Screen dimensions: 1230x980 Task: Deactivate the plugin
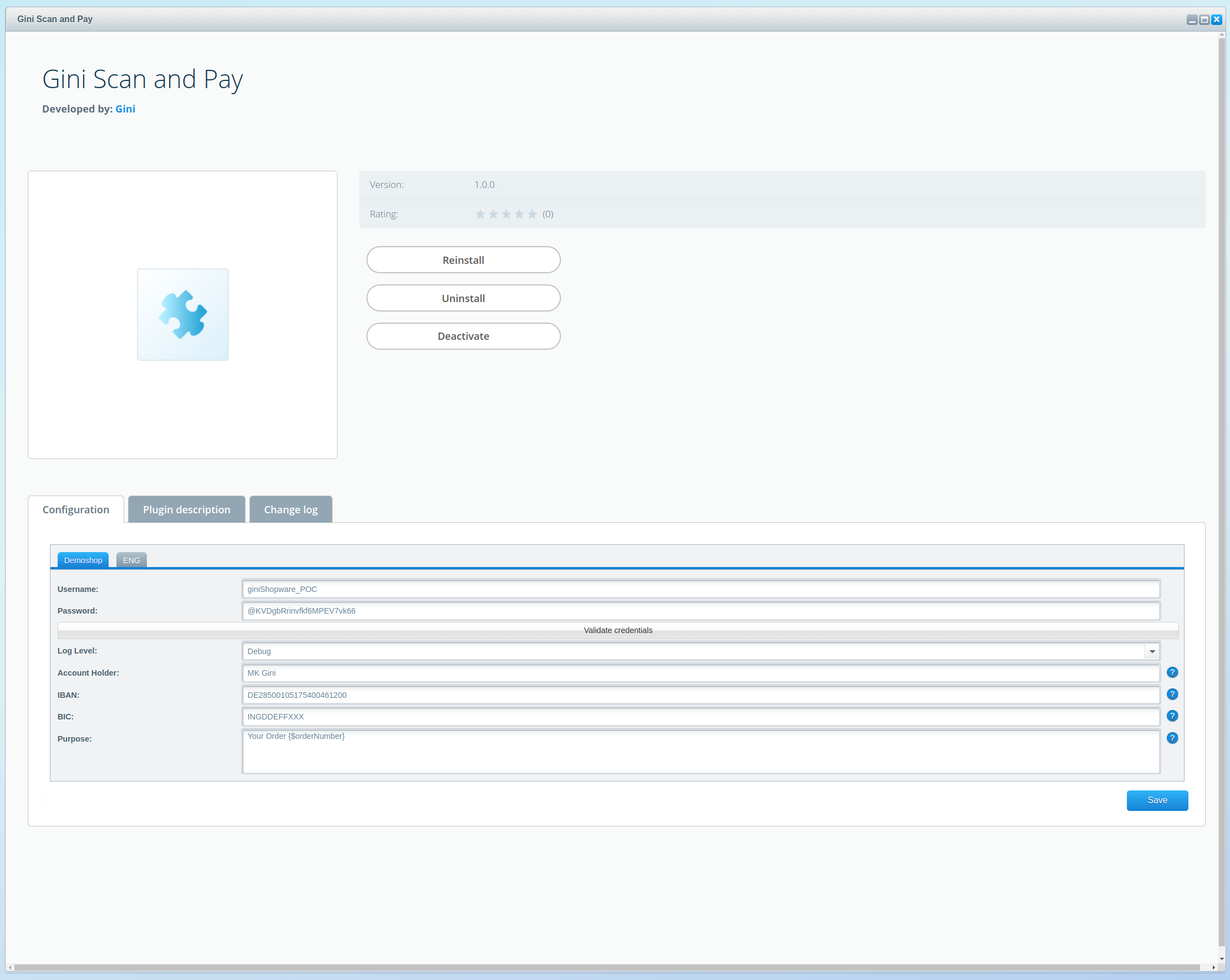click(463, 336)
